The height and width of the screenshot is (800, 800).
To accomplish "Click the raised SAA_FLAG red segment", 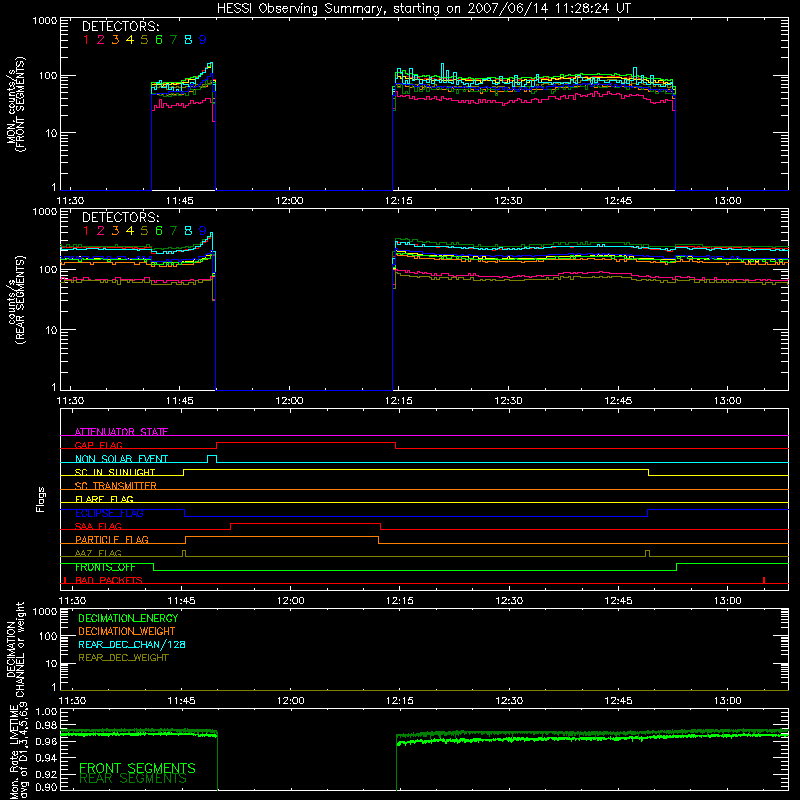I will pos(306,523).
